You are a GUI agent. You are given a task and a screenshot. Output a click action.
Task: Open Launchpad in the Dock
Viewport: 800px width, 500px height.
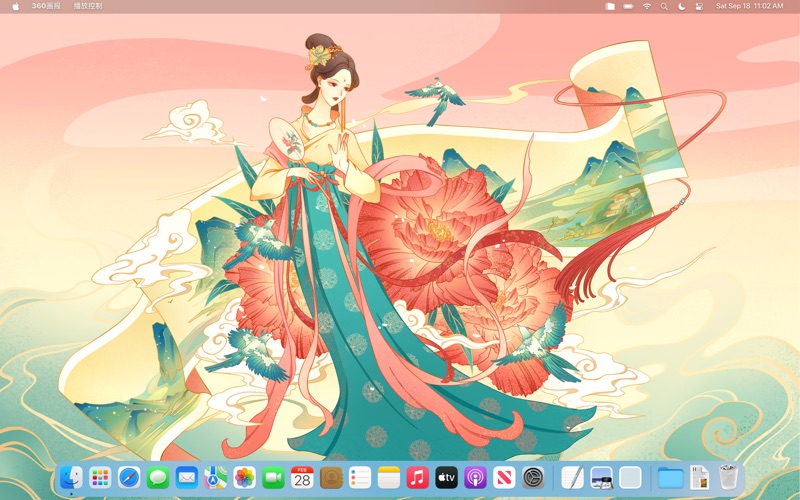pyautogui.click(x=100, y=478)
